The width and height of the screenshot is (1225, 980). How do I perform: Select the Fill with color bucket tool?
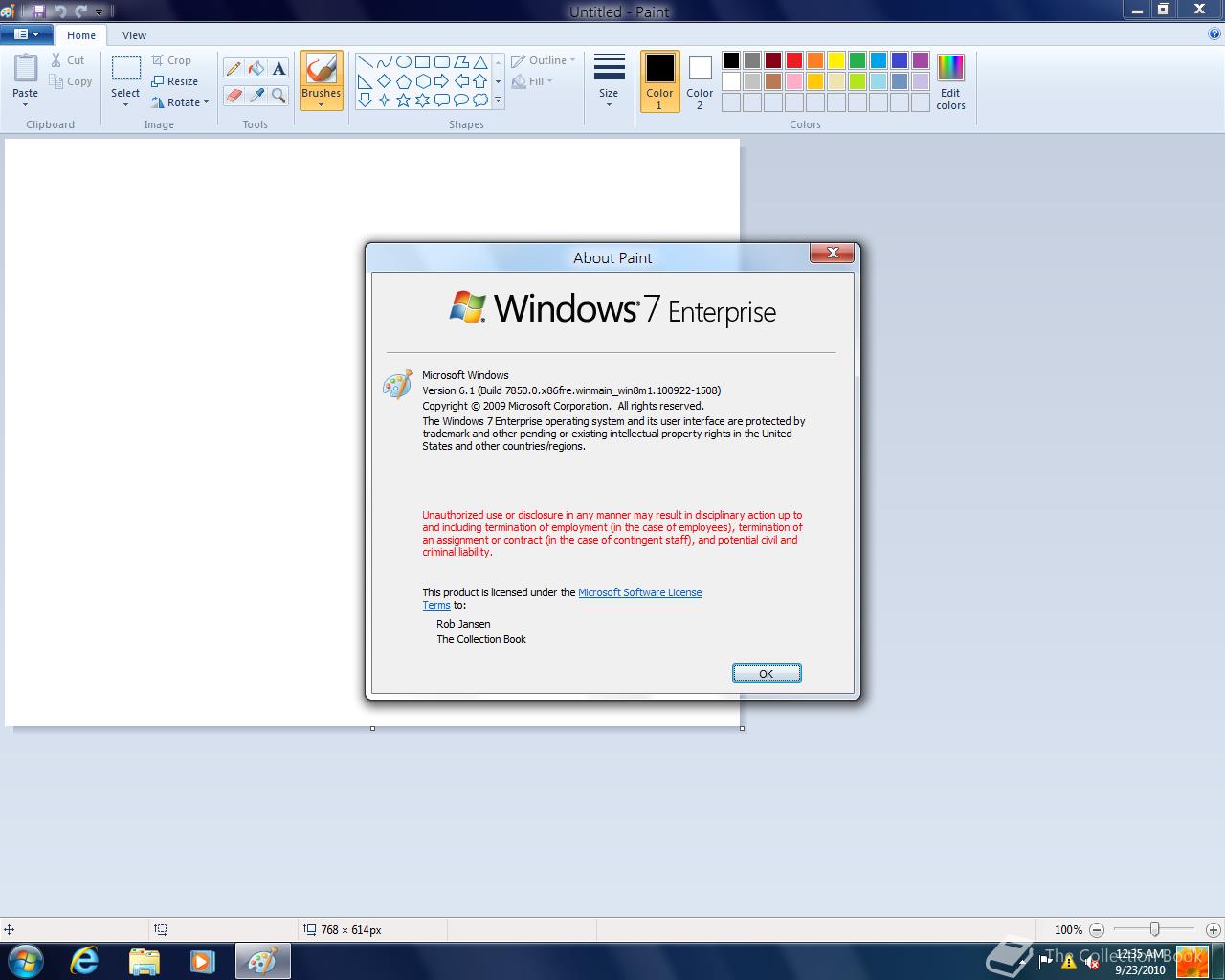click(x=256, y=69)
